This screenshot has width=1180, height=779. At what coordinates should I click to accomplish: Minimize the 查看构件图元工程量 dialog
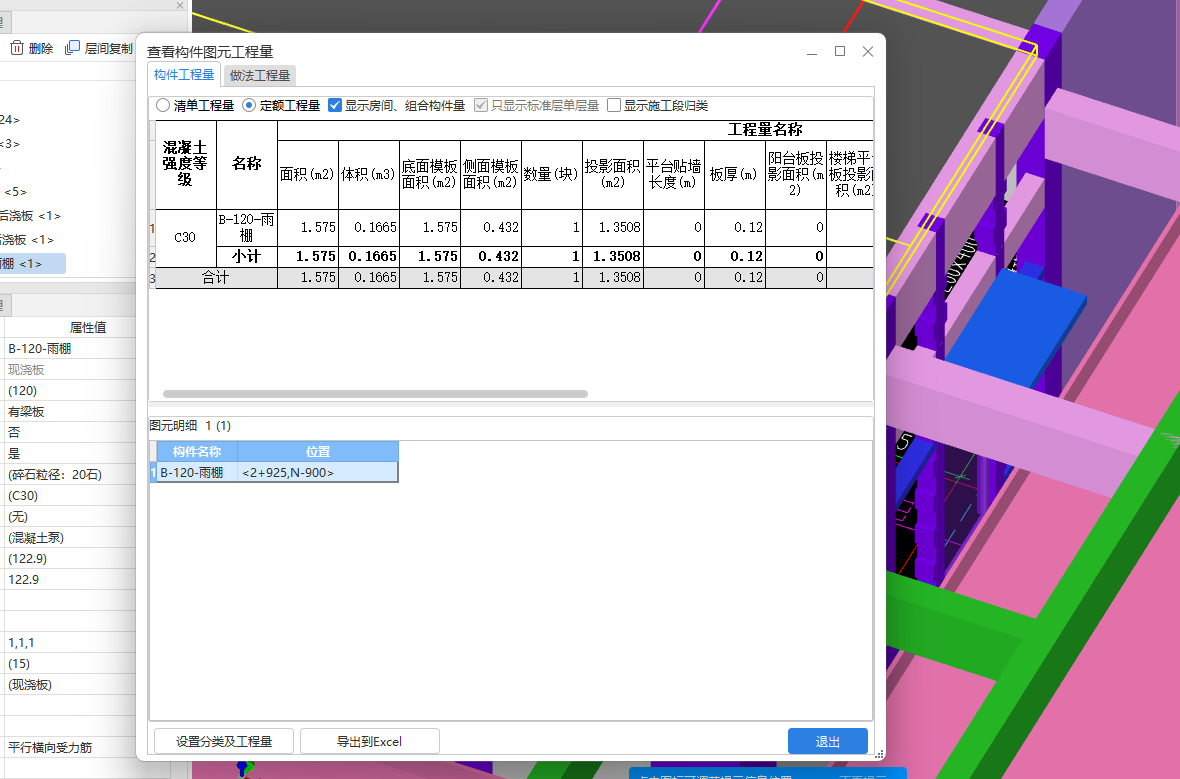tap(812, 52)
